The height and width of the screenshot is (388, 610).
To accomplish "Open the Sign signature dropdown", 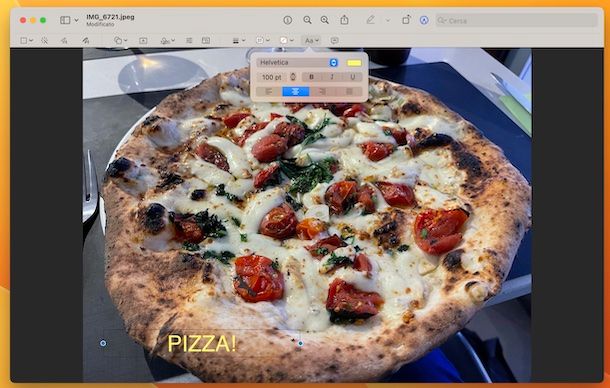I will pos(168,40).
